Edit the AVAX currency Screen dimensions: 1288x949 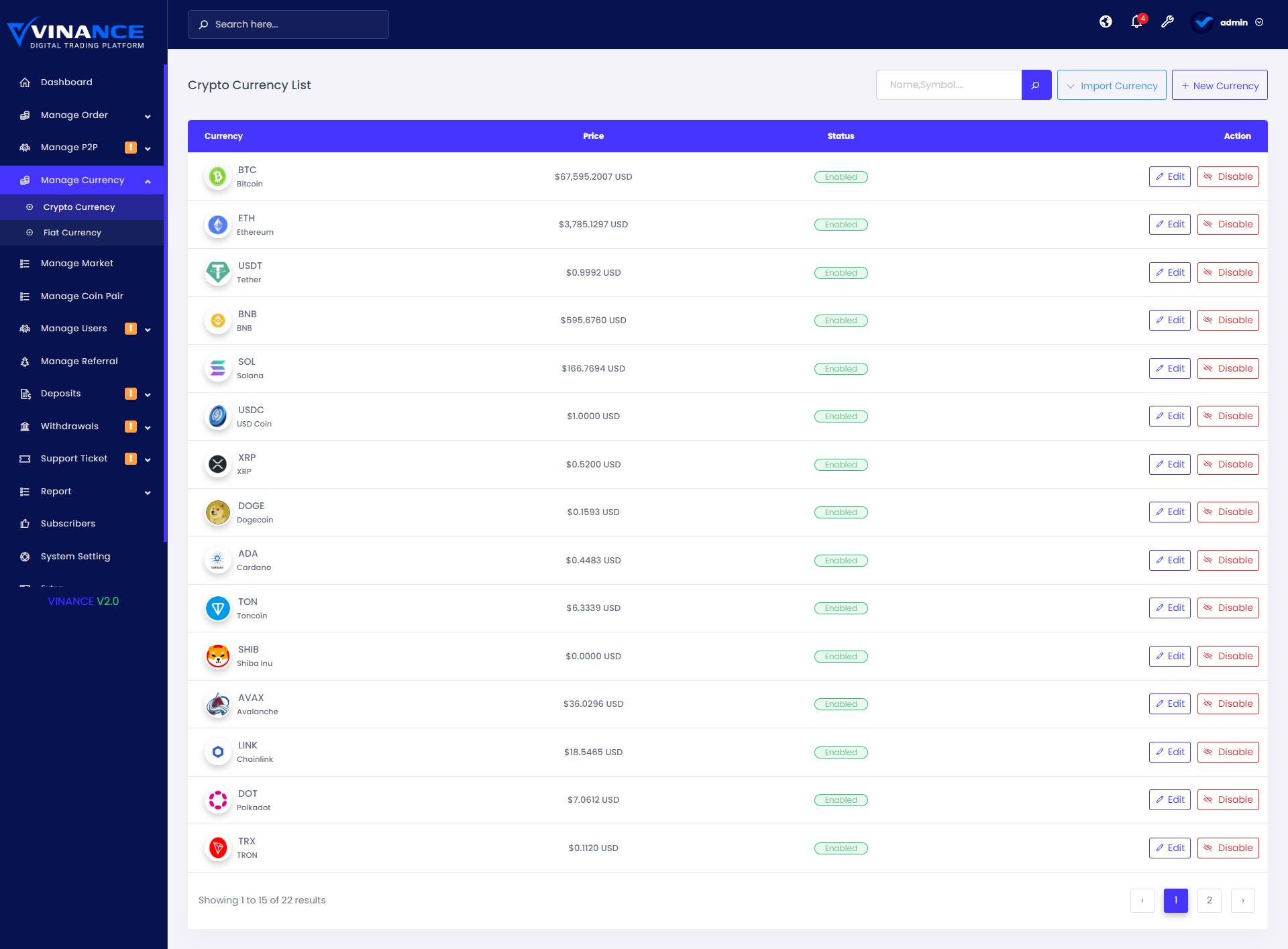click(x=1169, y=704)
